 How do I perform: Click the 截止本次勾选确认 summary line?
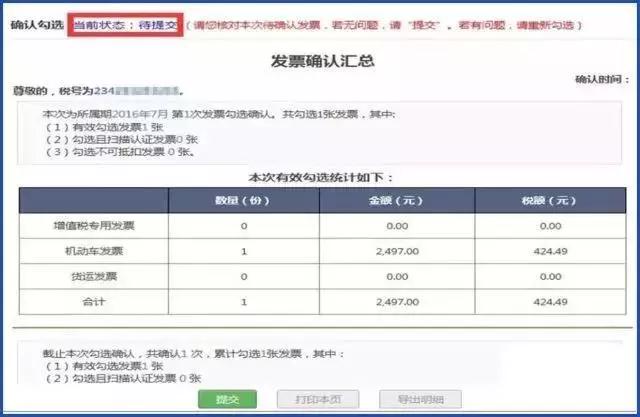point(193,353)
